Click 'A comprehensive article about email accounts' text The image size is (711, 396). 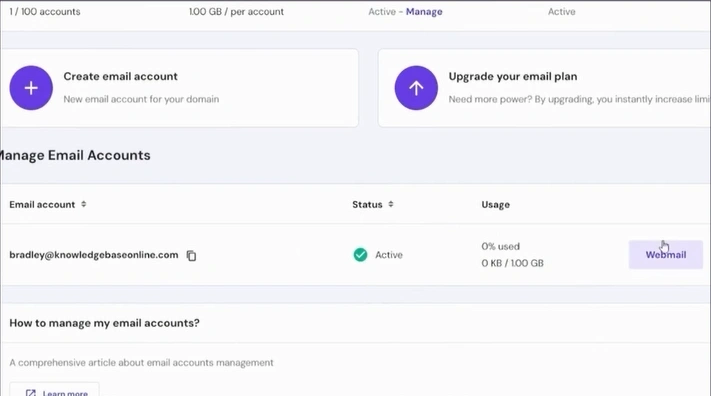click(141, 362)
